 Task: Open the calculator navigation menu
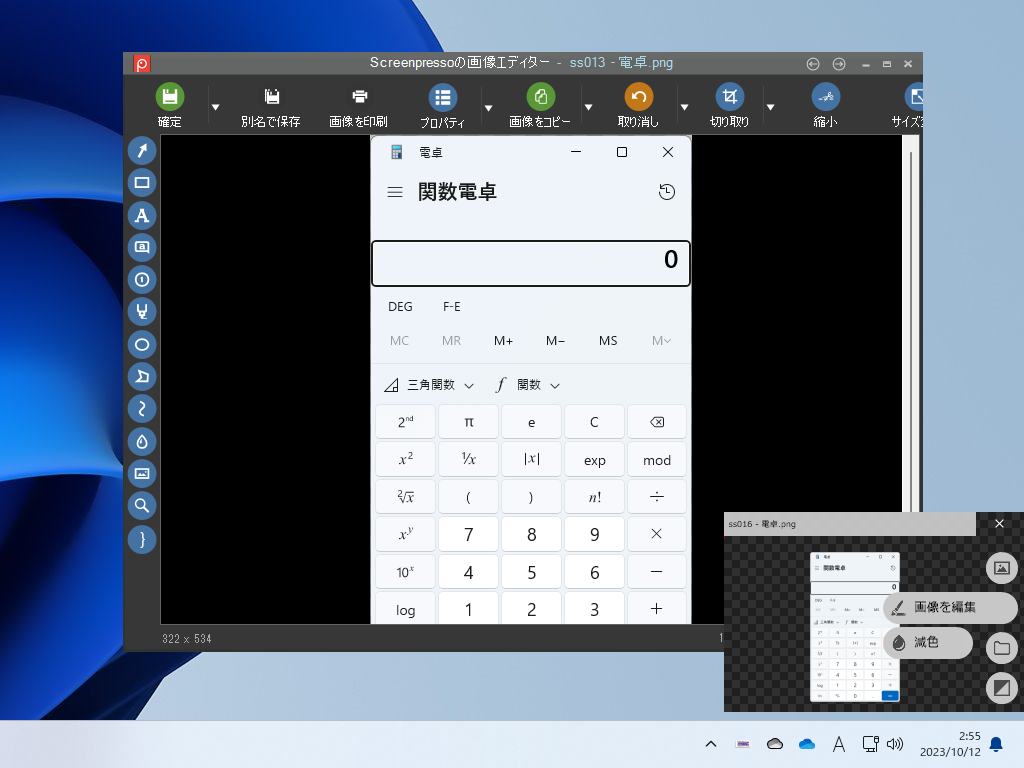point(395,192)
